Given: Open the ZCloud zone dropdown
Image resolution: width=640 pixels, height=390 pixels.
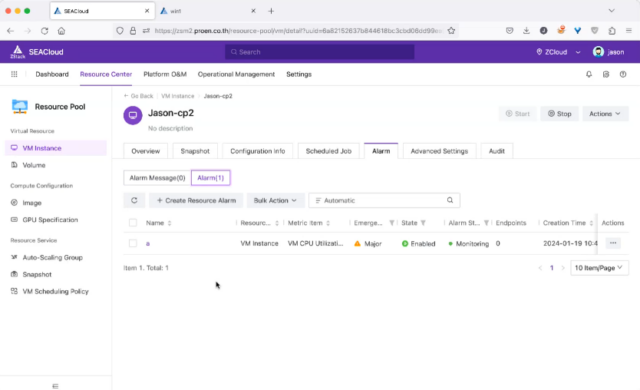Looking at the screenshot, I should pyautogui.click(x=558, y=52).
